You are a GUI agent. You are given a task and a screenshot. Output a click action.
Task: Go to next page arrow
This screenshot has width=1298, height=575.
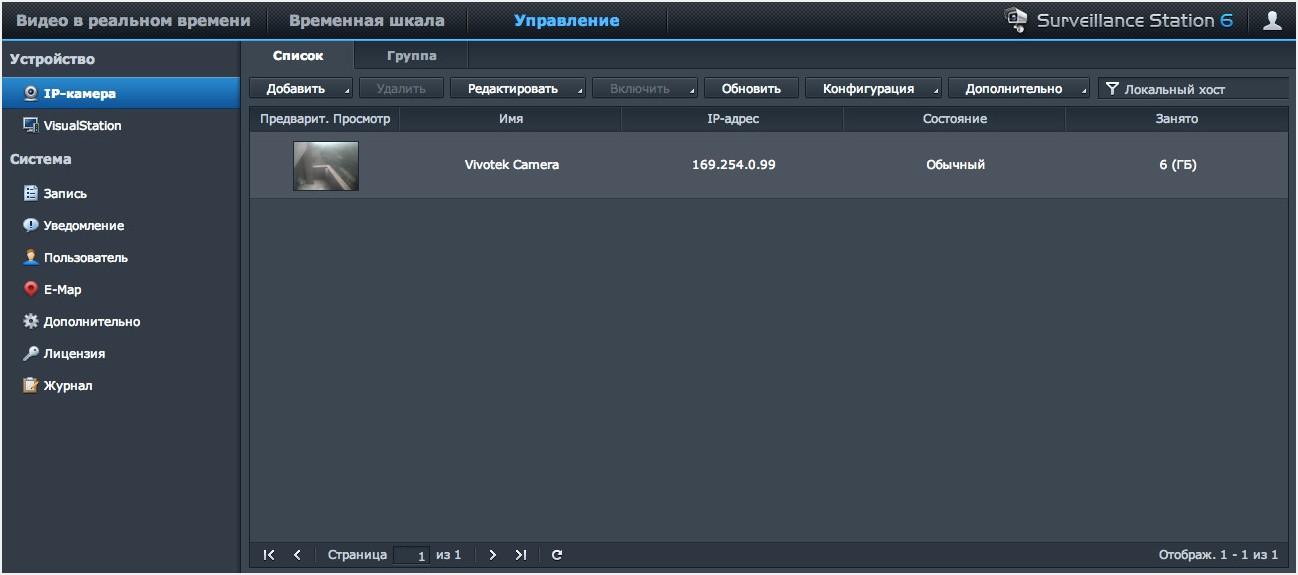(492, 555)
